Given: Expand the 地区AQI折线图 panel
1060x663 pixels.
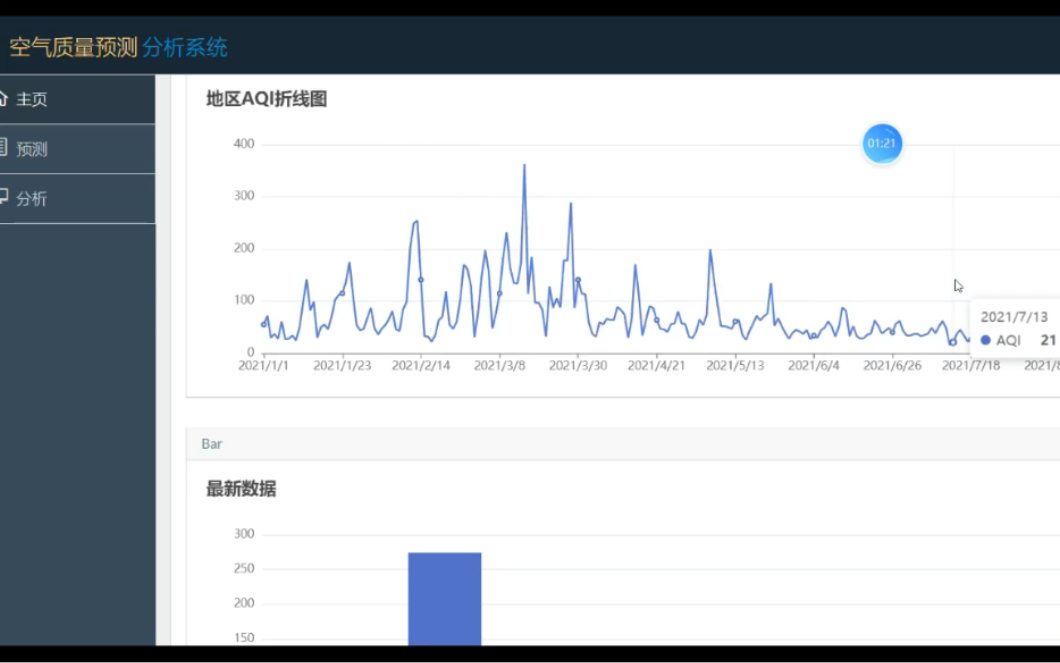Looking at the screenshot, I should [266, 99].
